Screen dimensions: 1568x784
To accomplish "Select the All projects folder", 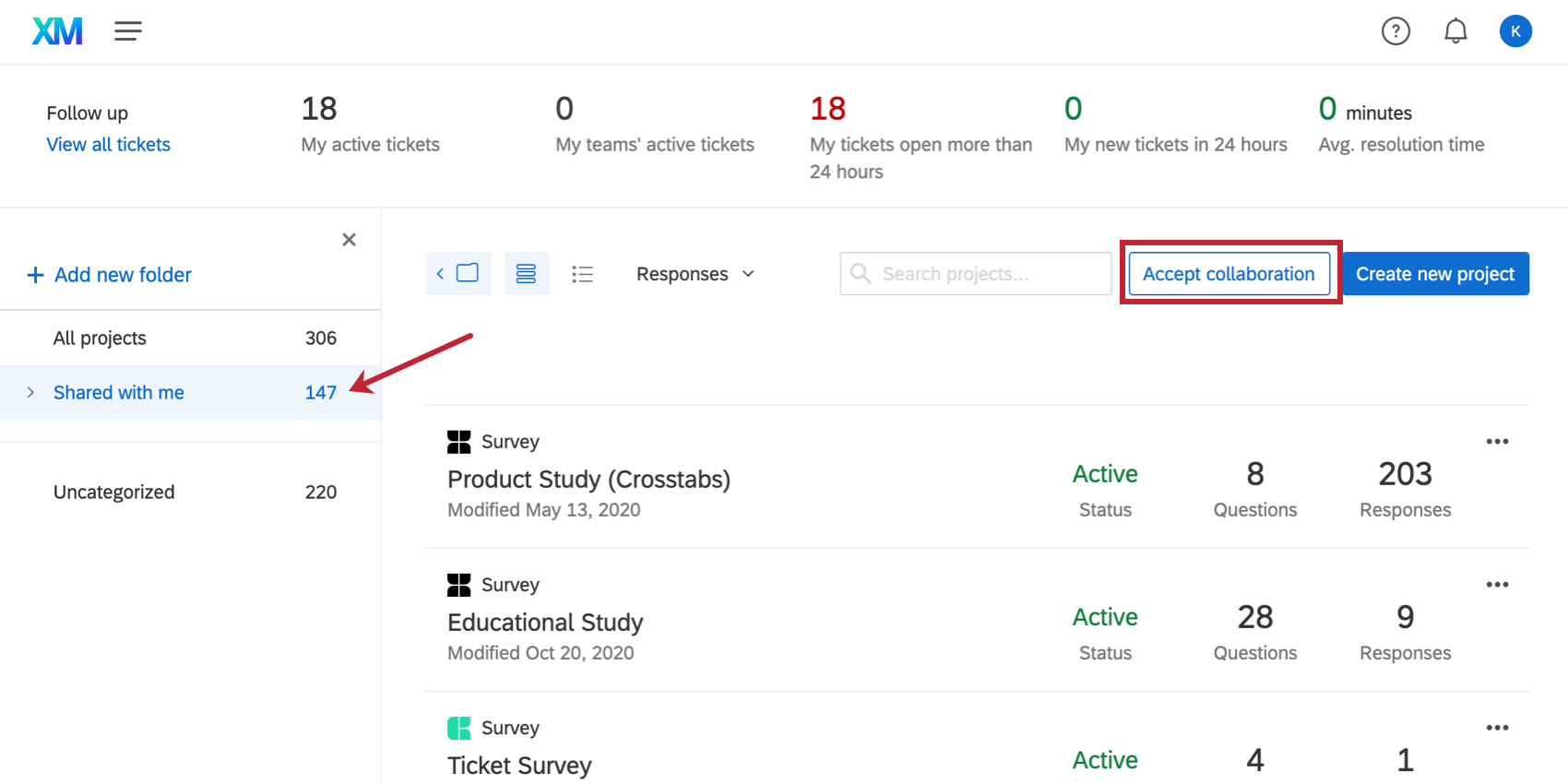I will pyautogui.click(x=100, y=339).
